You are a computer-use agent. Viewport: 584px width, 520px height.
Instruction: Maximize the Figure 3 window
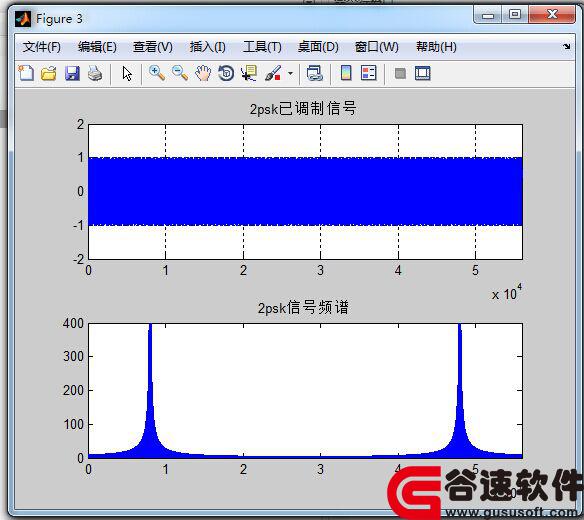coord(515,15)
